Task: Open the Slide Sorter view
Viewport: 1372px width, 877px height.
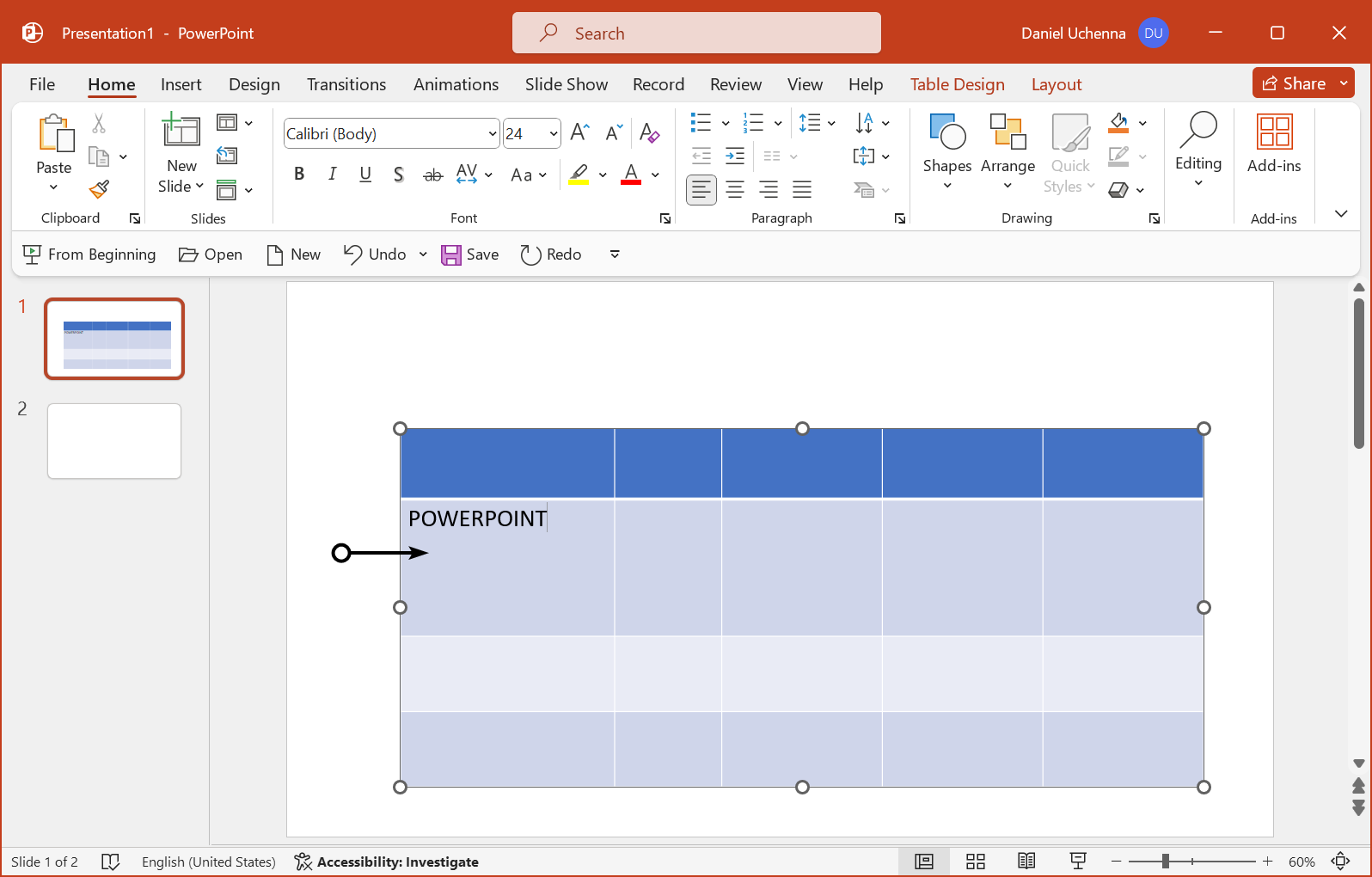Action: 975,862
